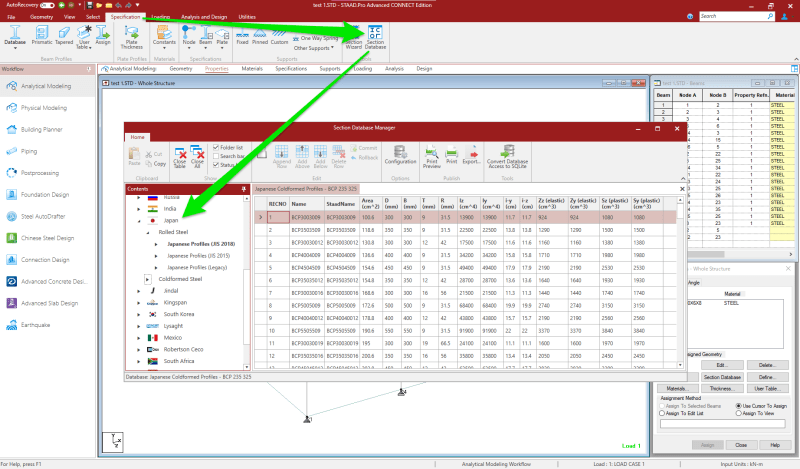800x469 pixels.
Task: Open the Geometry ribbon tab
Action: [x=41, y=17]
